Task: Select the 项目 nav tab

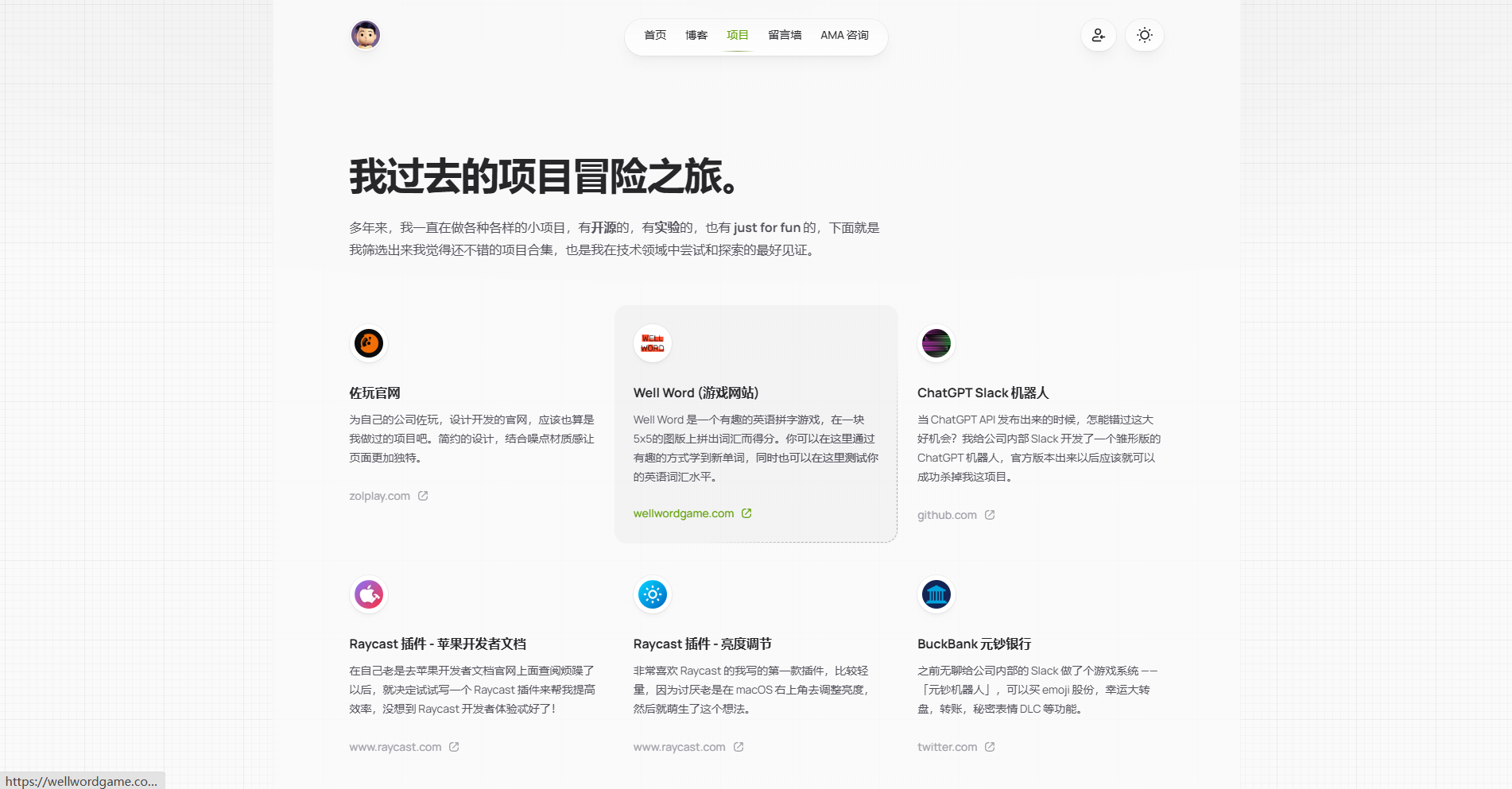Action: click(x=738, y=35)
